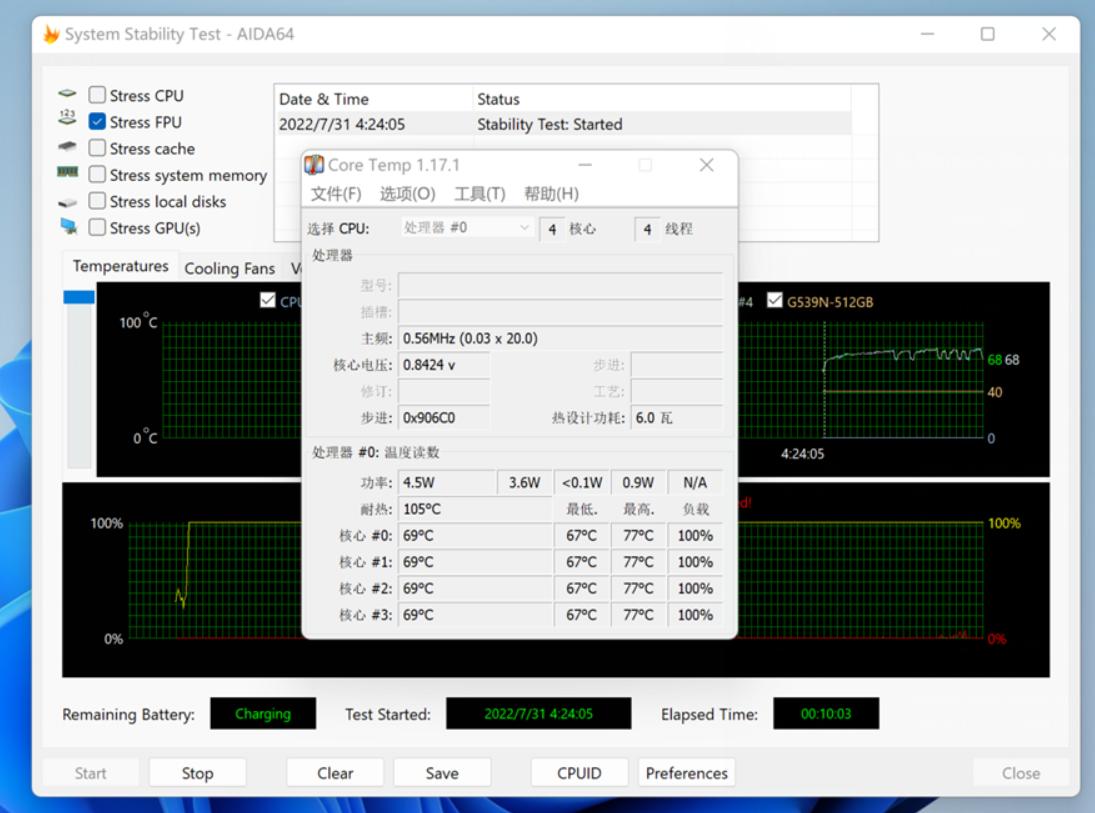1095x813 pixels.
Task: Click the disk drive icon beside local disks
Action: (67, 201)
